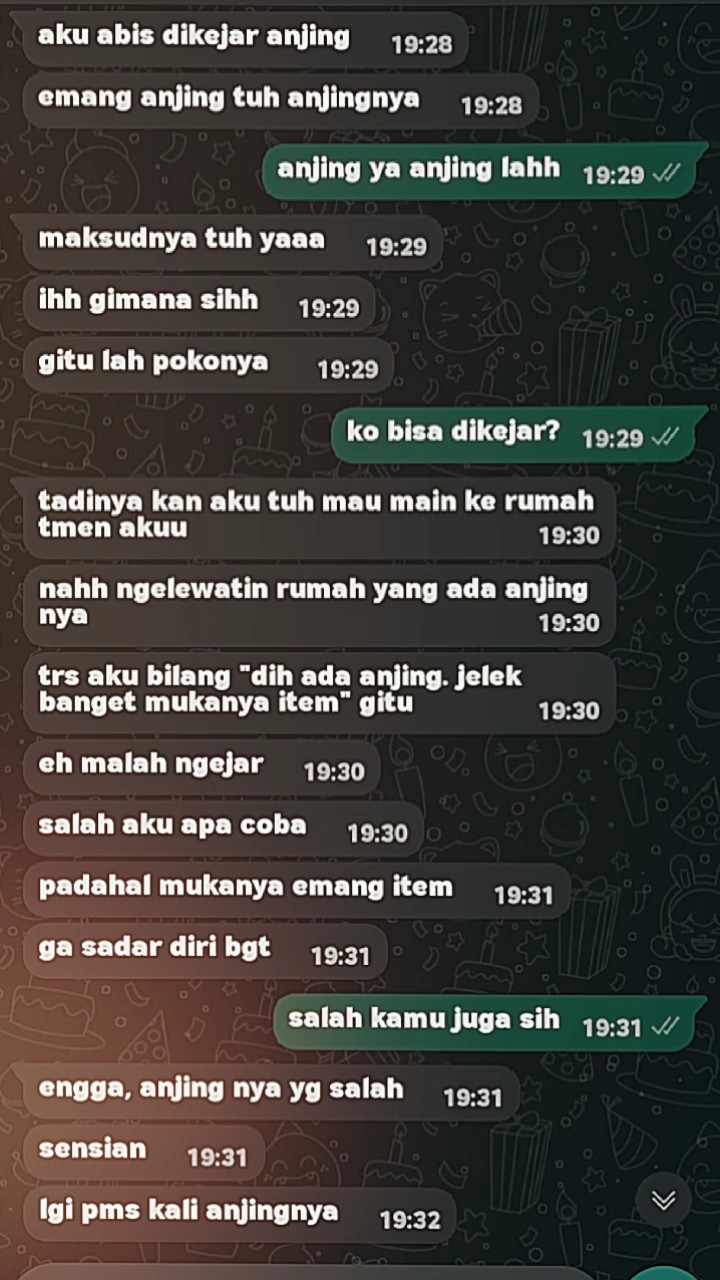Select the sent message "anjing ya anjing lahh"
This screenshot has height=1280, width=720.
485,170
